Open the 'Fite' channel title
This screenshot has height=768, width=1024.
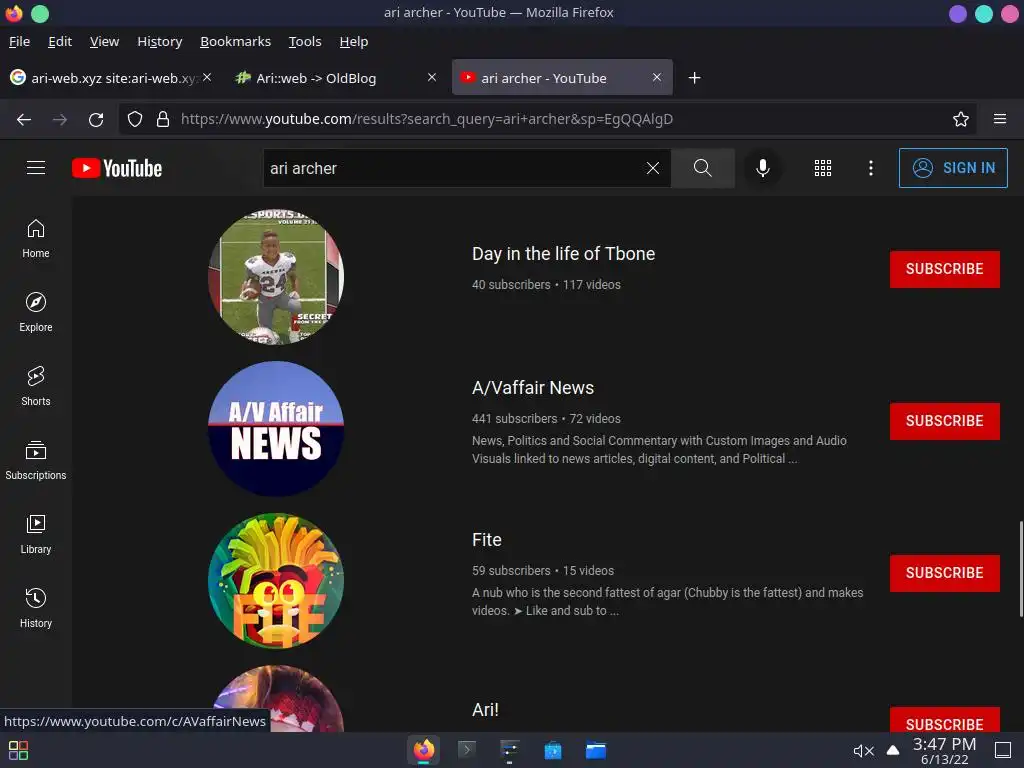point(487,539)
